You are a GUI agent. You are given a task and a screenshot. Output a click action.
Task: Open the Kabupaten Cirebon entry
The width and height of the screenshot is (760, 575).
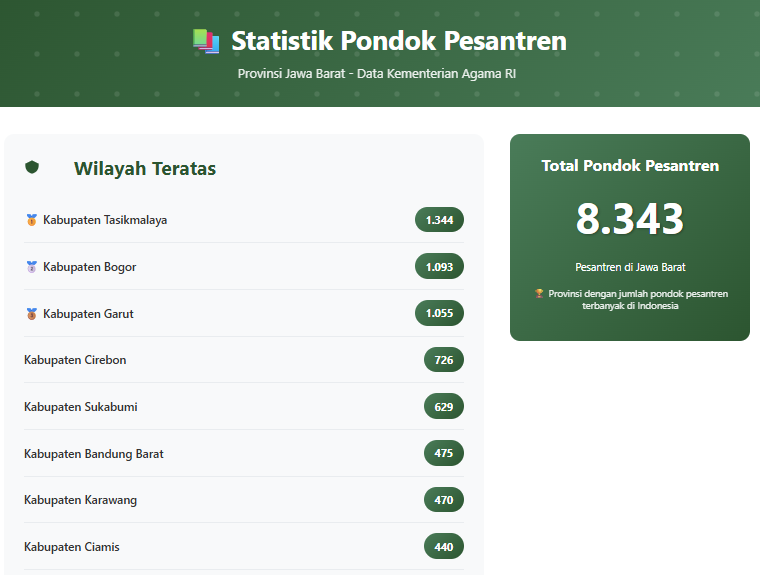coord(75,360)
